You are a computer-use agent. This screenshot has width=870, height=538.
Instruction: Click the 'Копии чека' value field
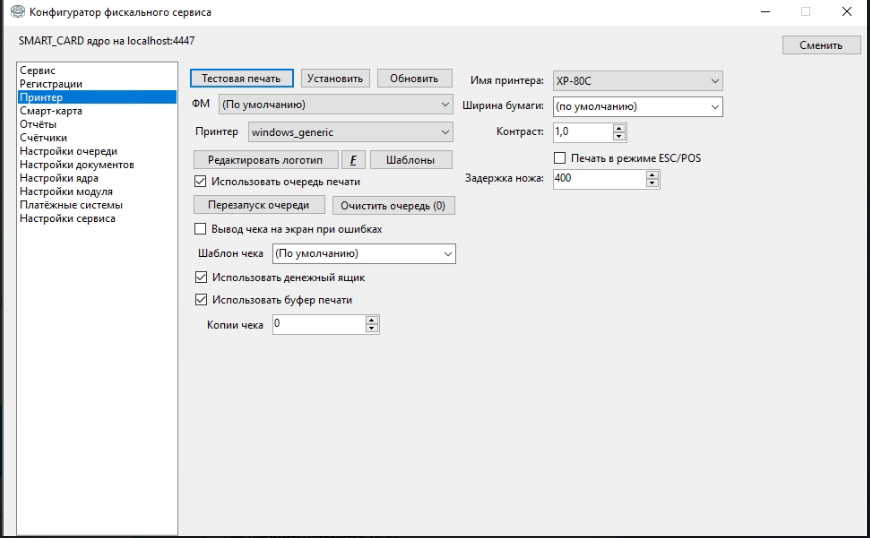[319, 324]
